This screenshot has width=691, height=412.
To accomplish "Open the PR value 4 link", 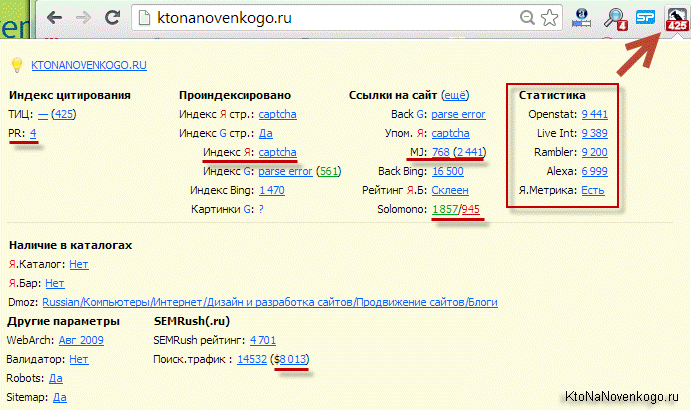I will [33, 134].
